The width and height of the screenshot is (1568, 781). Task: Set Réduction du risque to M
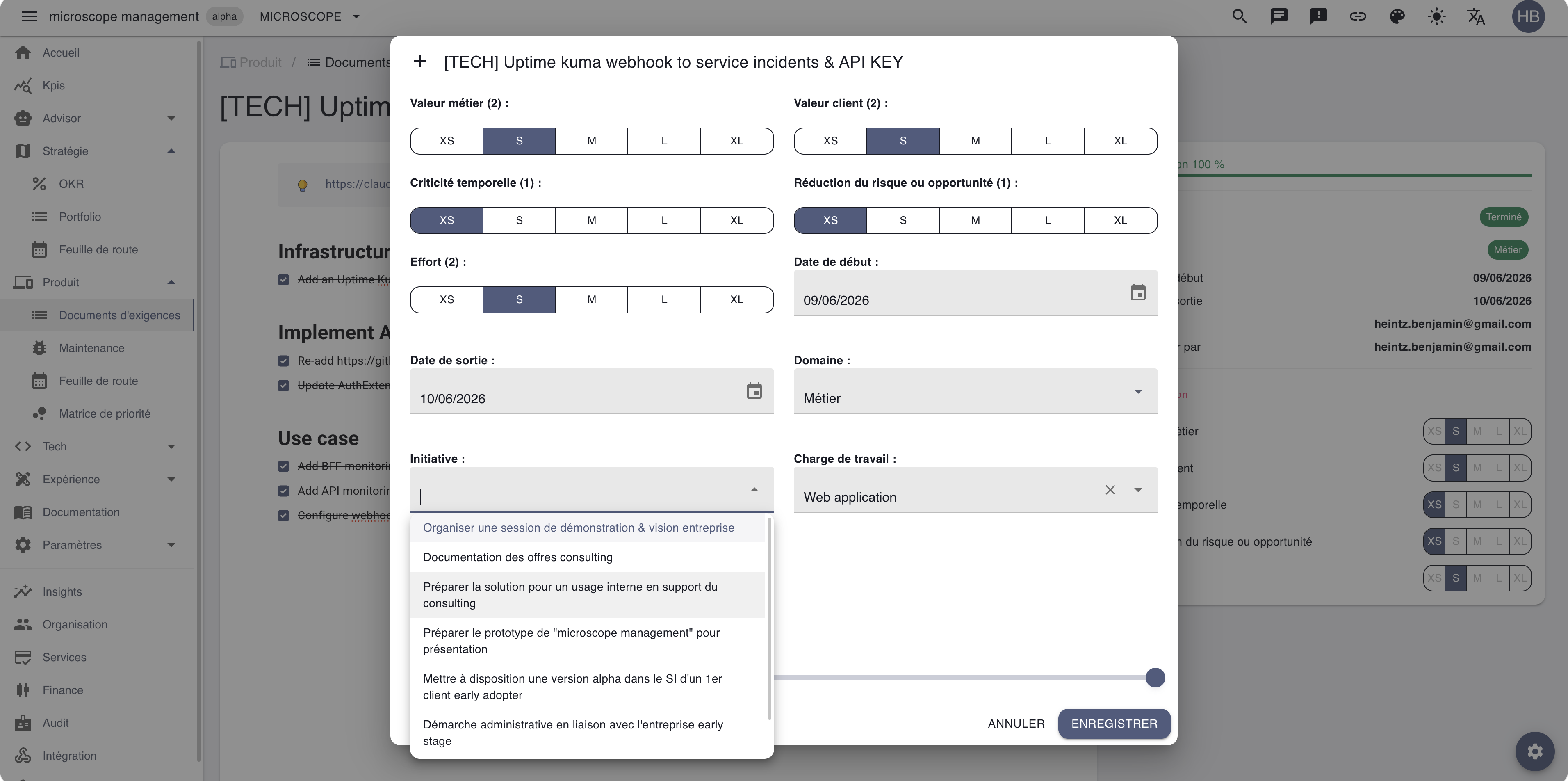[975, 220]
